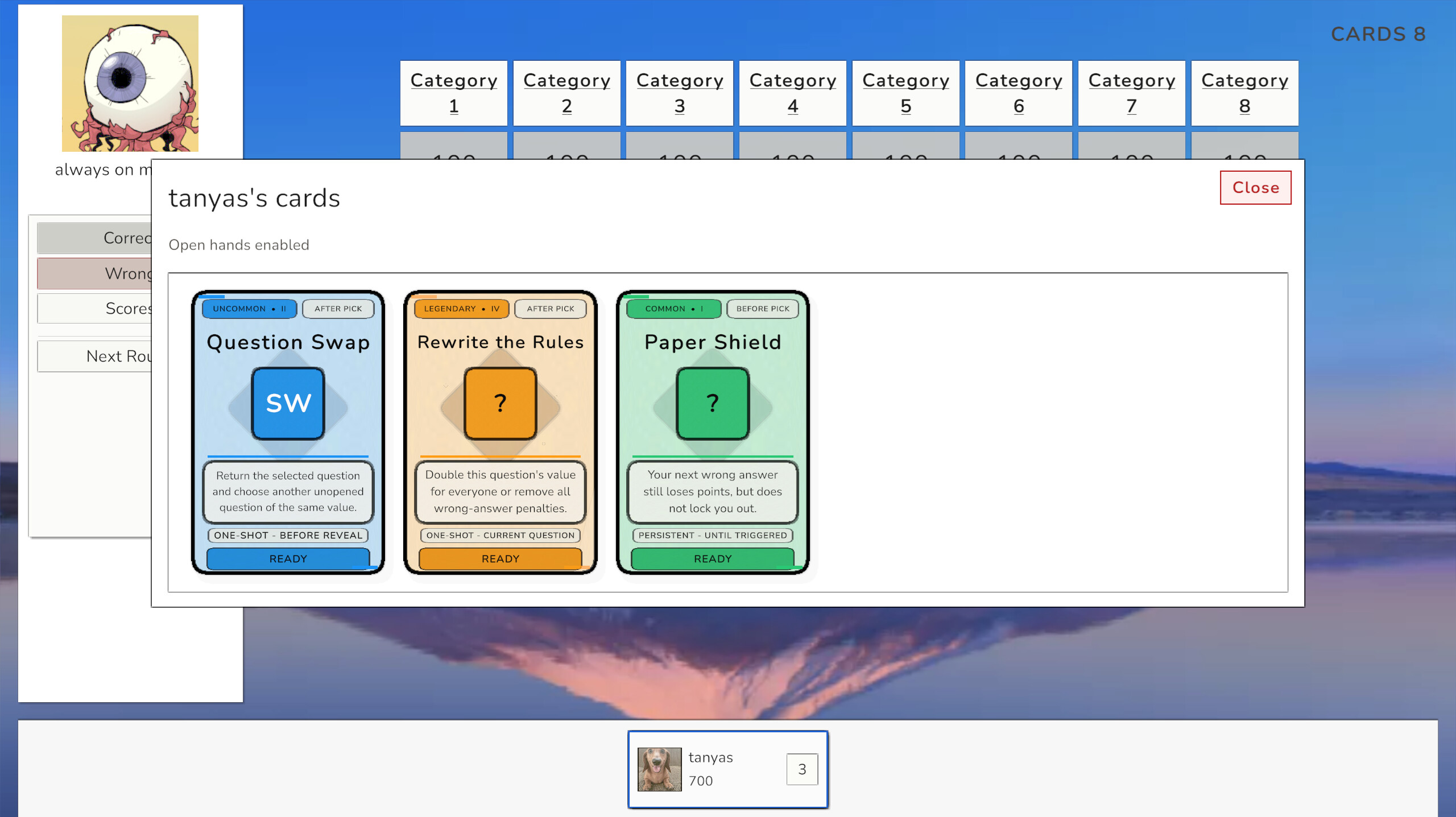Select the tanyas player name
This screenshot has height=817, width=1456.
click(710, 757)
